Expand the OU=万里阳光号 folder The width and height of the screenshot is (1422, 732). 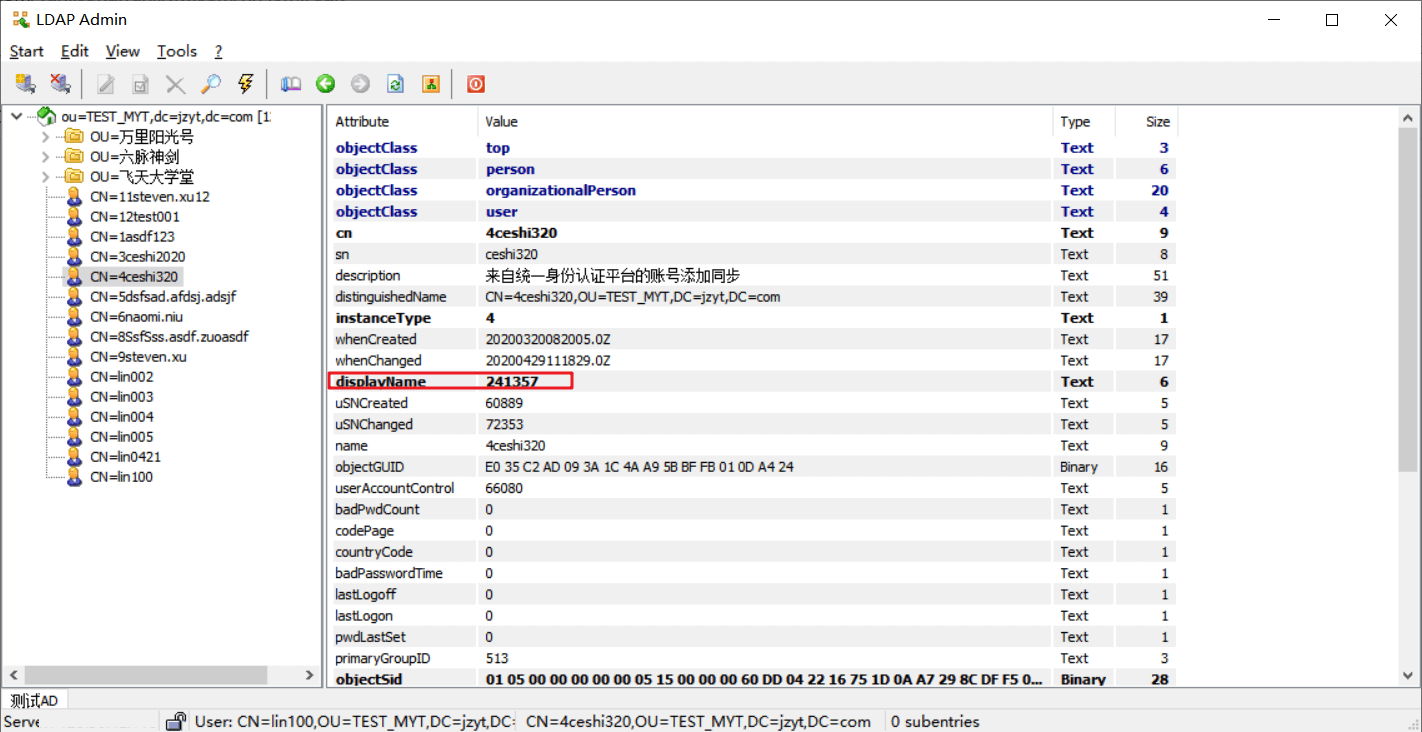click(46, 137)
